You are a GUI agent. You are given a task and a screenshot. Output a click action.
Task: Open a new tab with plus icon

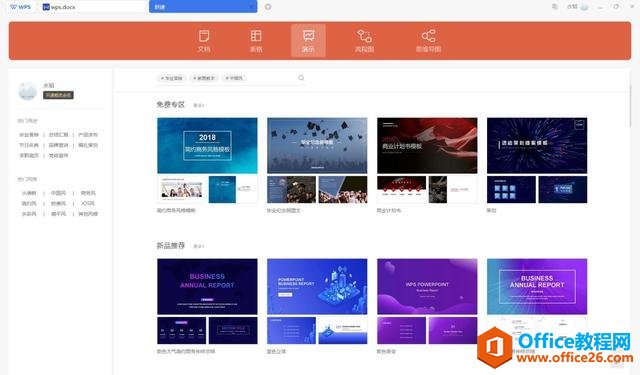tap(268, 7)
